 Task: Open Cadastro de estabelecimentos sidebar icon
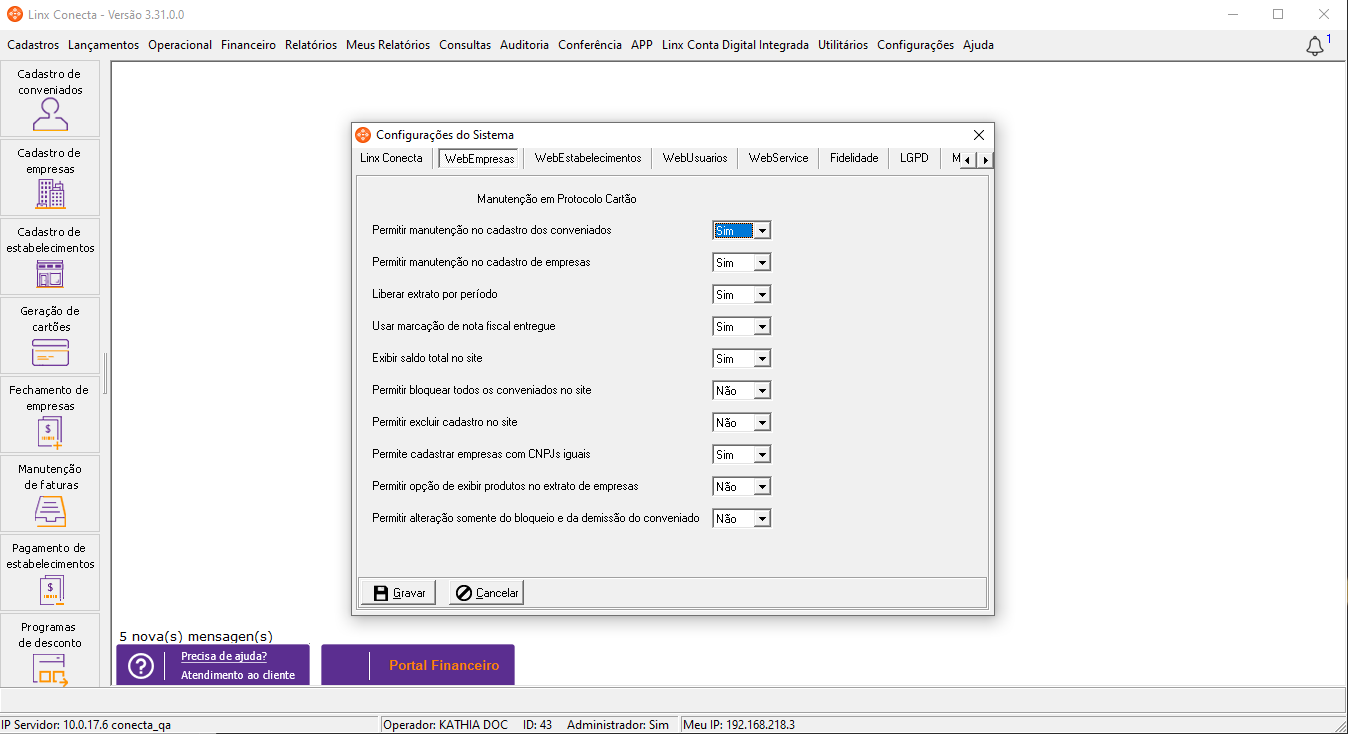(x=50, y=257)
